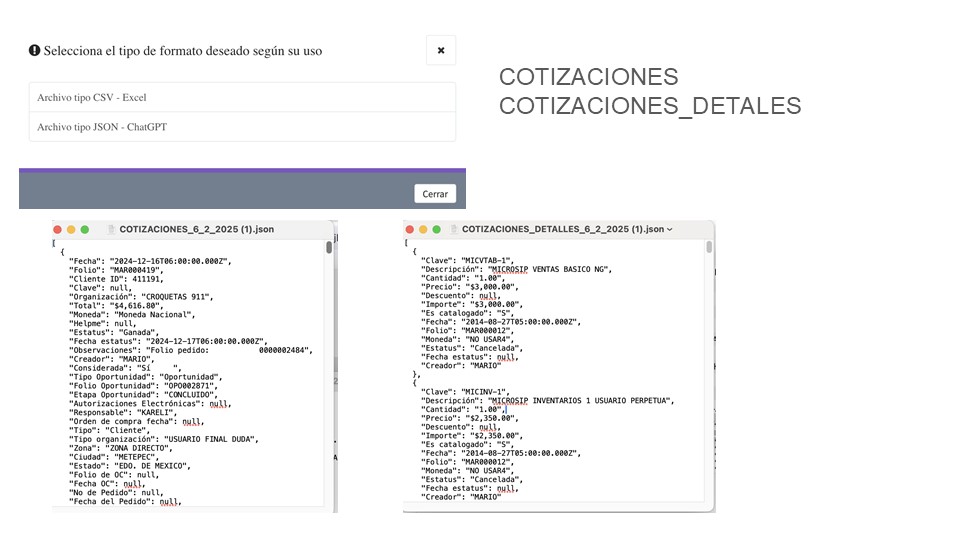Select 'Archivo tipo CSV - Excel' option
Screen dimensions: 960x540
click(242, 98)
